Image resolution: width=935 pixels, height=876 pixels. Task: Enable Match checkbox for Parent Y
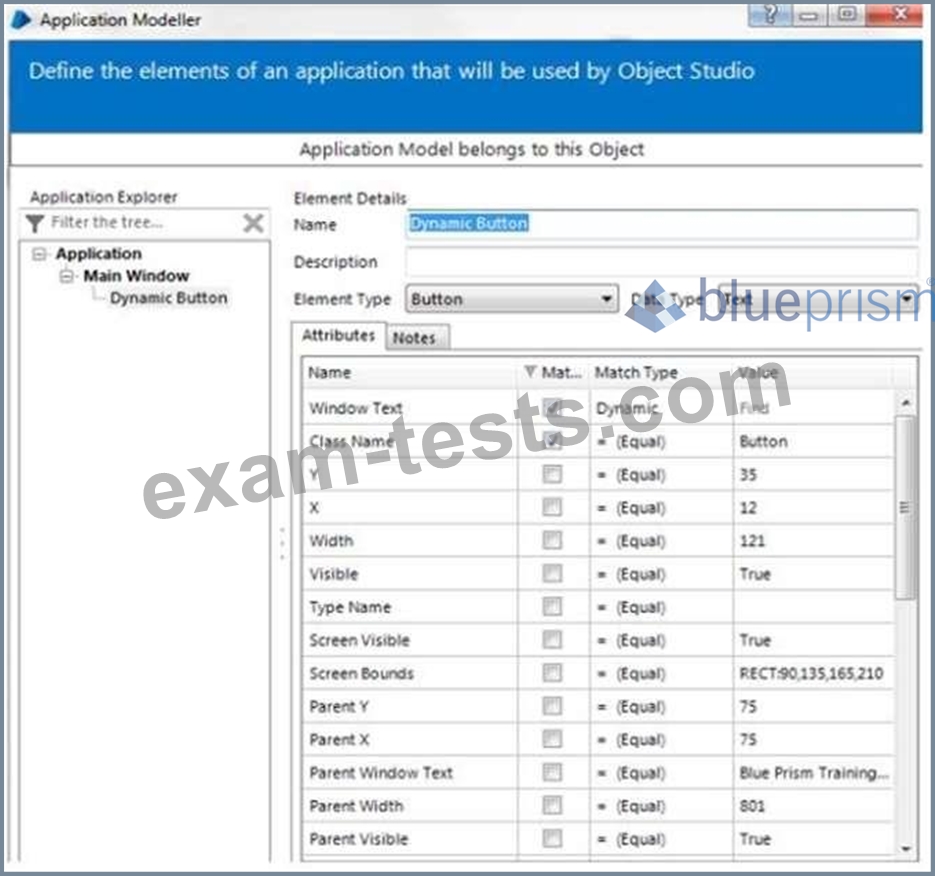[x=552, y=706]
